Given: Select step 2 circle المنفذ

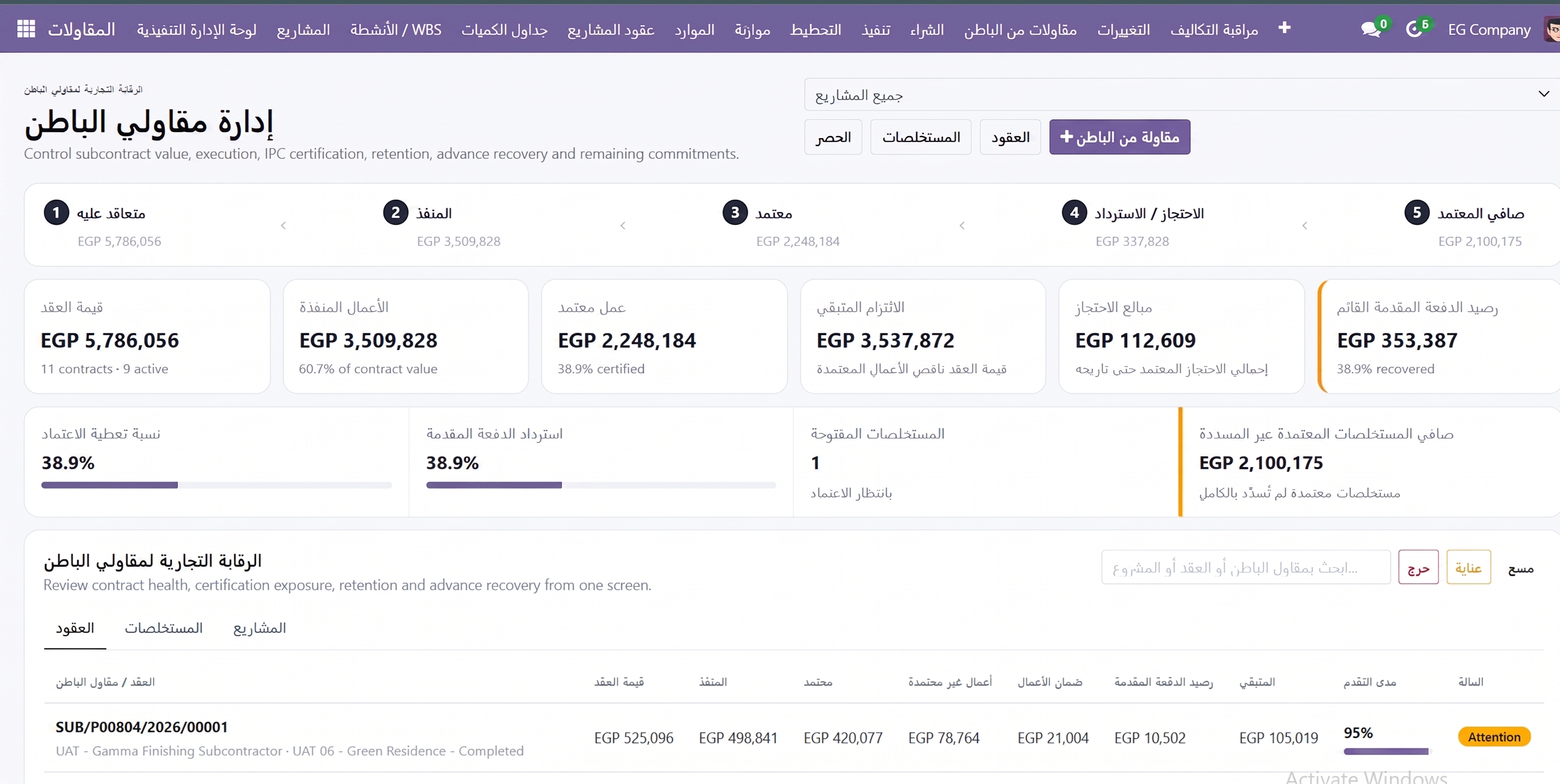Looking at the screenshot, I should point(395,213).
